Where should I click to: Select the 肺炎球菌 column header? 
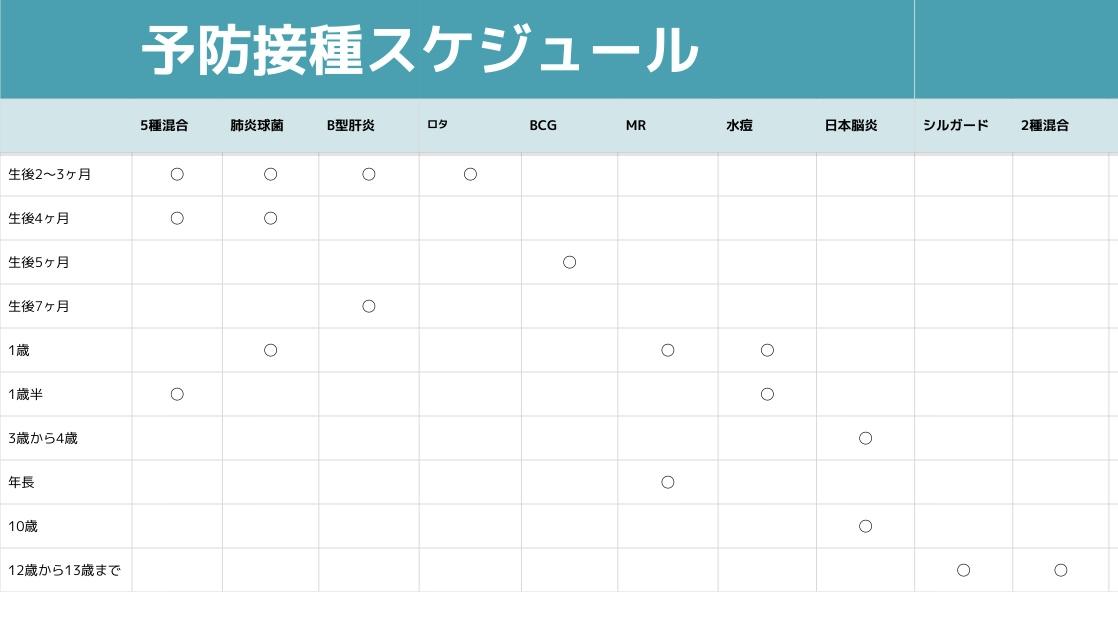(x=256, y=126)
